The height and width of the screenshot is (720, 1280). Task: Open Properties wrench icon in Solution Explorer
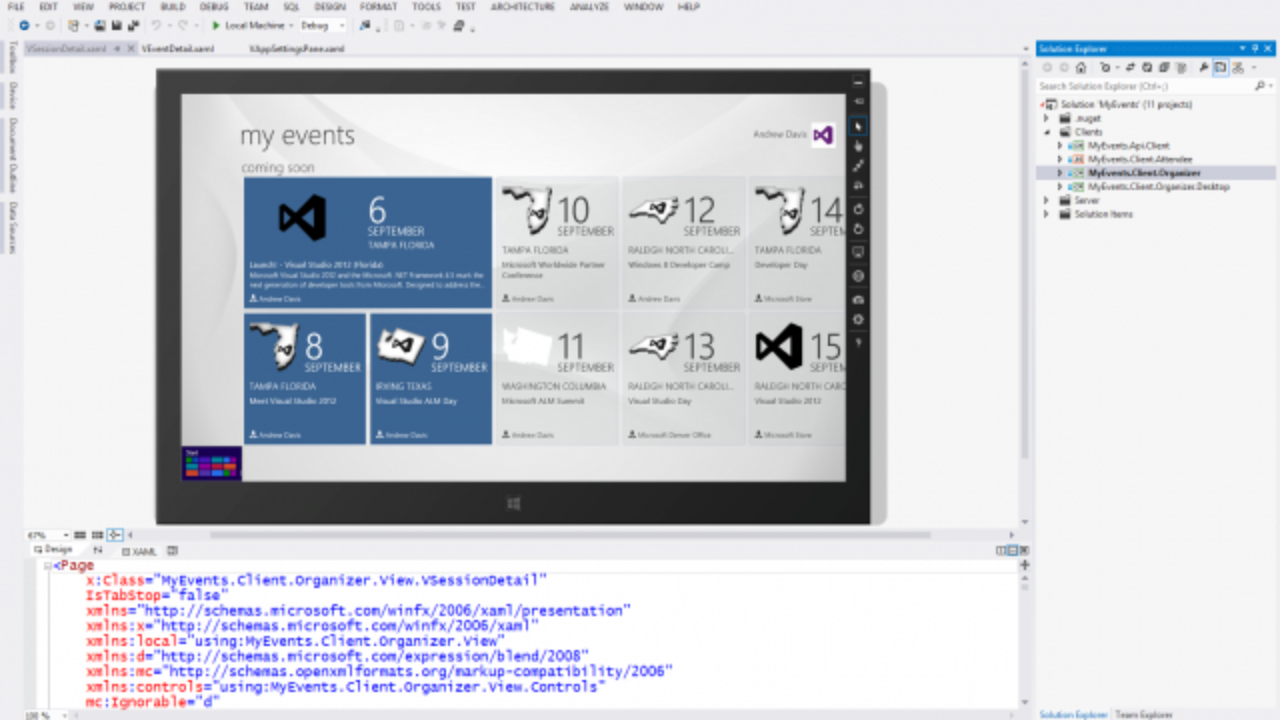coord(1203,68)
